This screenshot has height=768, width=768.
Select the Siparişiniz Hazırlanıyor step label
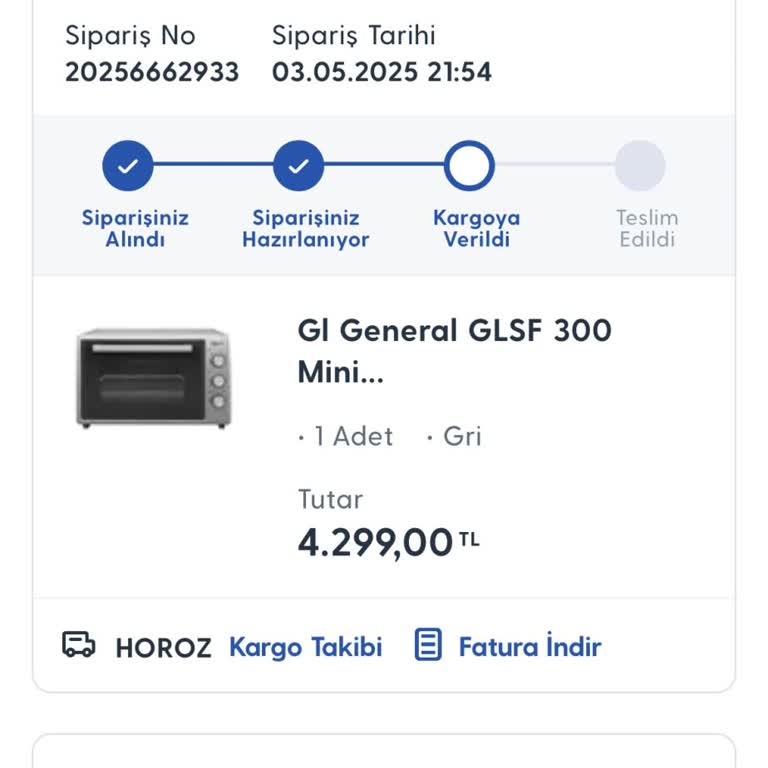coord(306,229)
